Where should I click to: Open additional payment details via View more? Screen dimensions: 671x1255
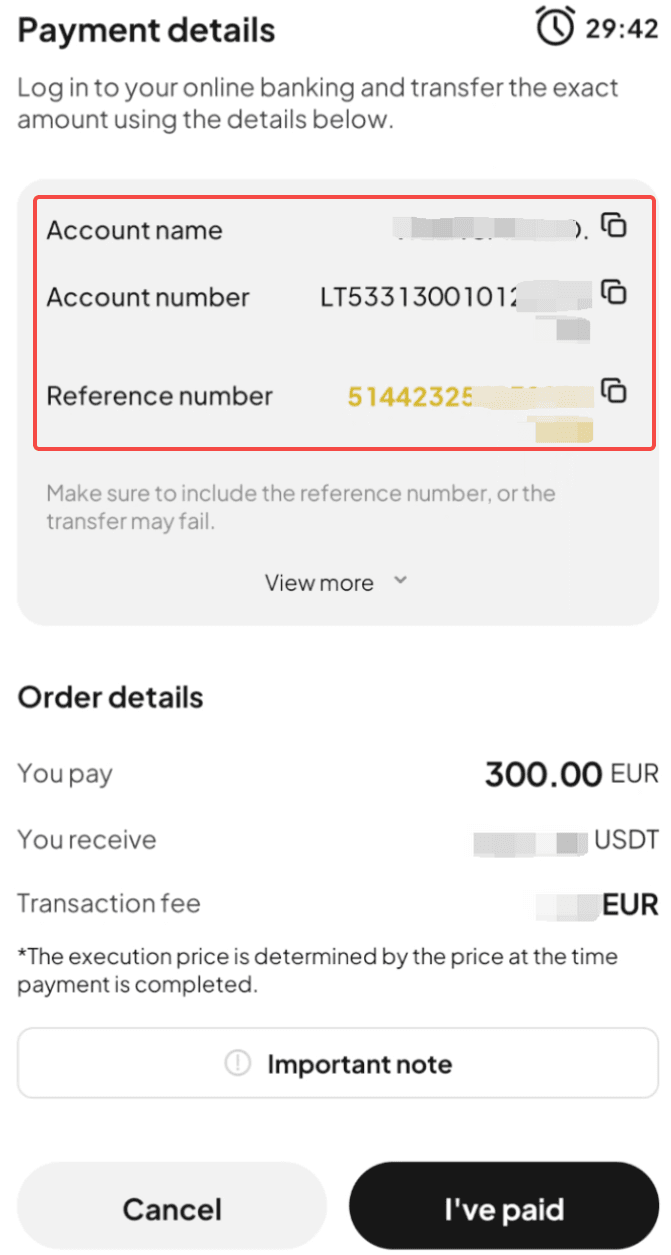pyautogui.click(x=318, y=581)
